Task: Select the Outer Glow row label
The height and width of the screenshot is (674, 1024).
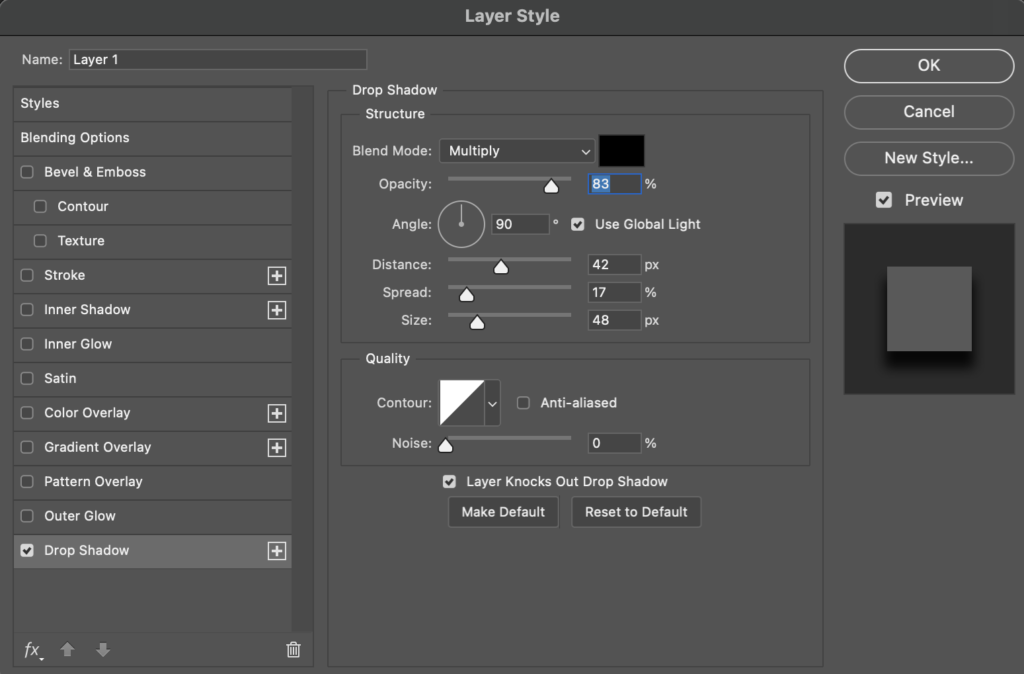Action: click(80, 516)
